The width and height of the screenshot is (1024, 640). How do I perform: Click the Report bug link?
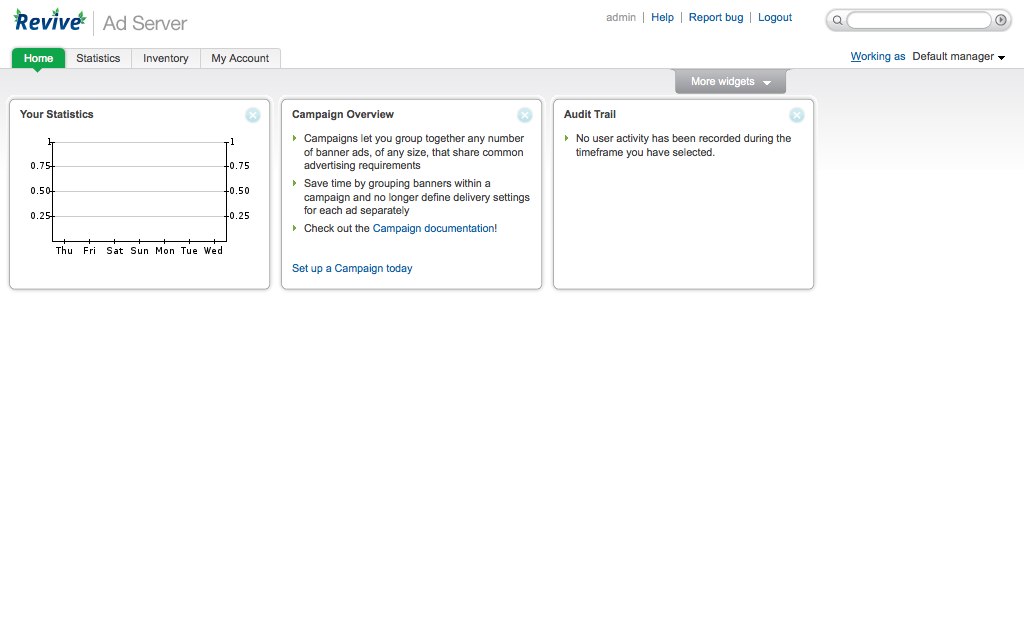point(715,17)
